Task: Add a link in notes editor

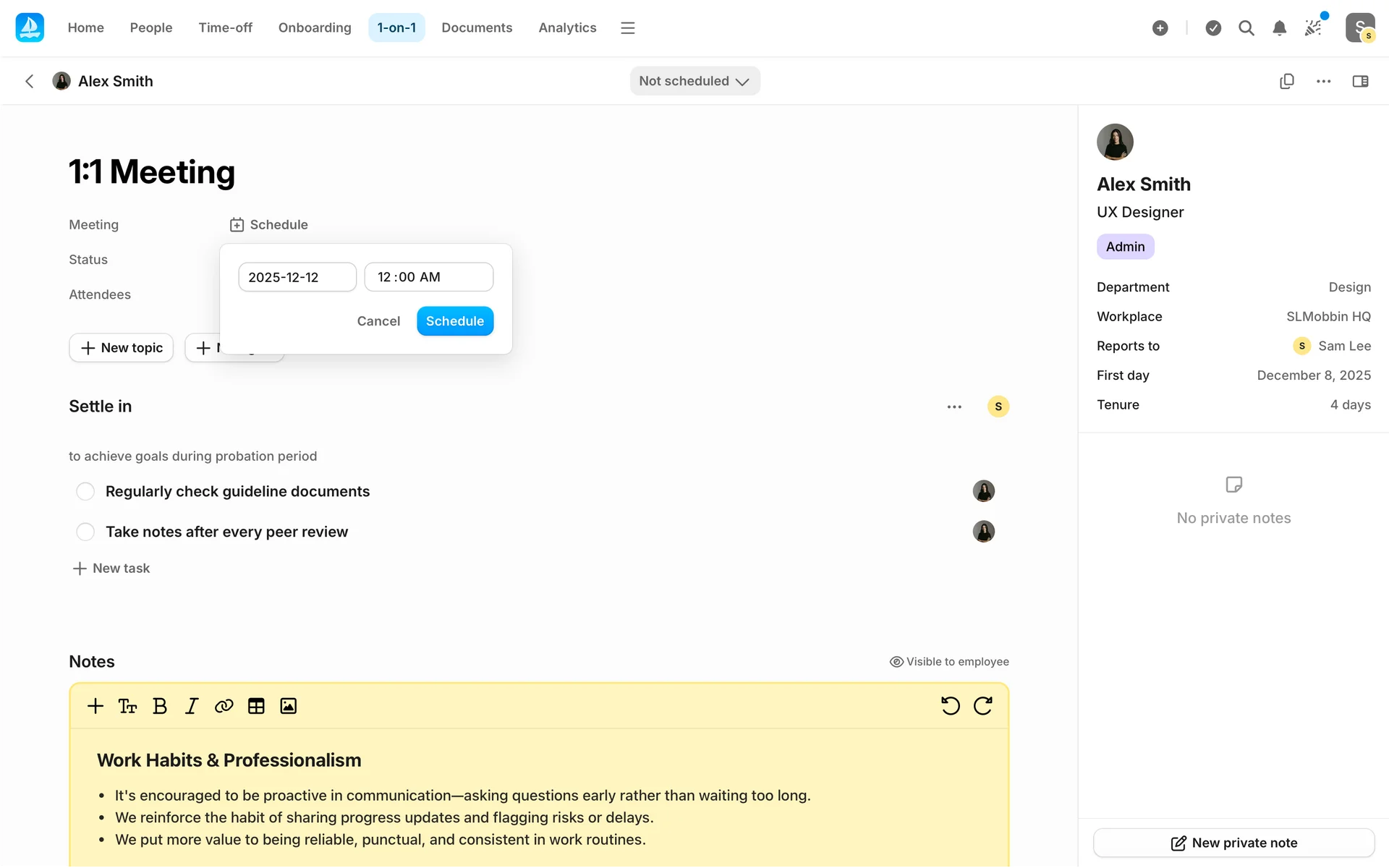Action: 224,706
